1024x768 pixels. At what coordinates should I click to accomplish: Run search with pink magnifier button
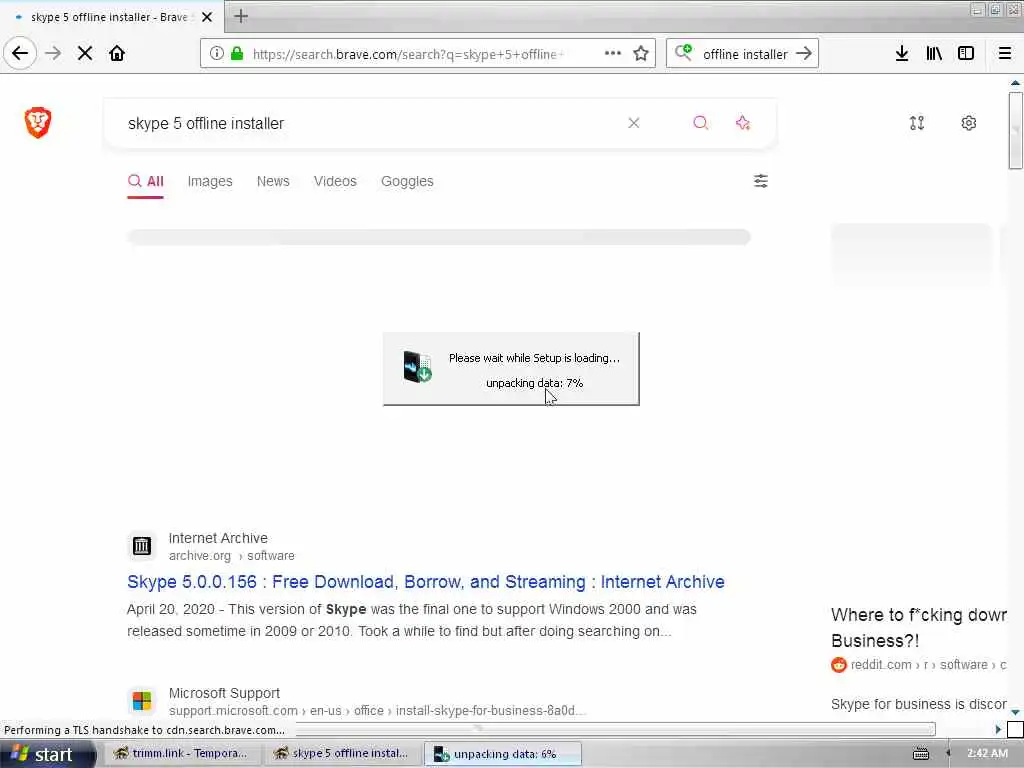coord(701,123)
